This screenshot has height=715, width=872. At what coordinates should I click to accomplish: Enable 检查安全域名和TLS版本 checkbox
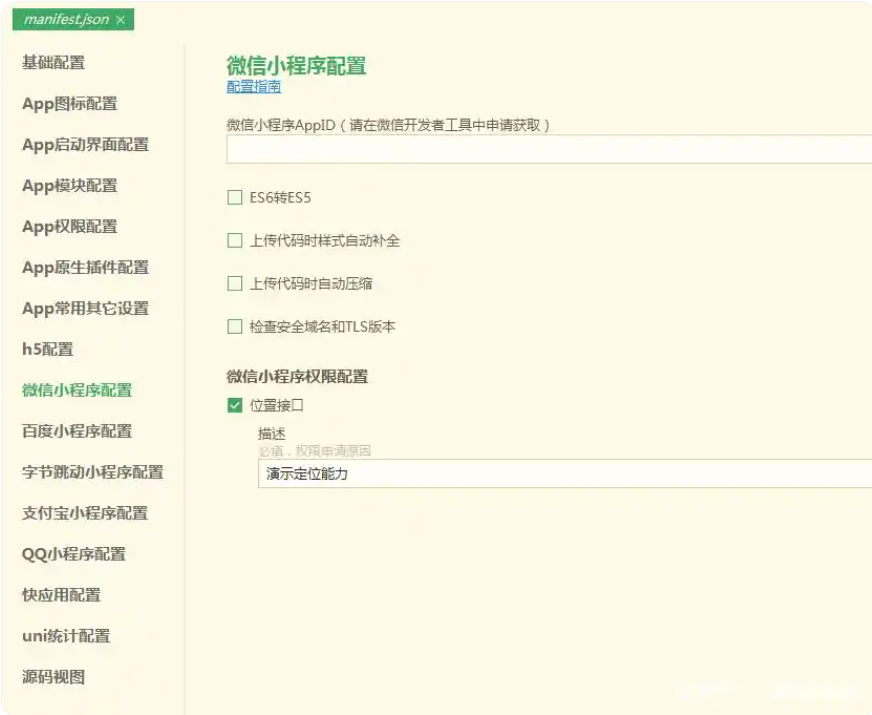[x=235, y=326]
